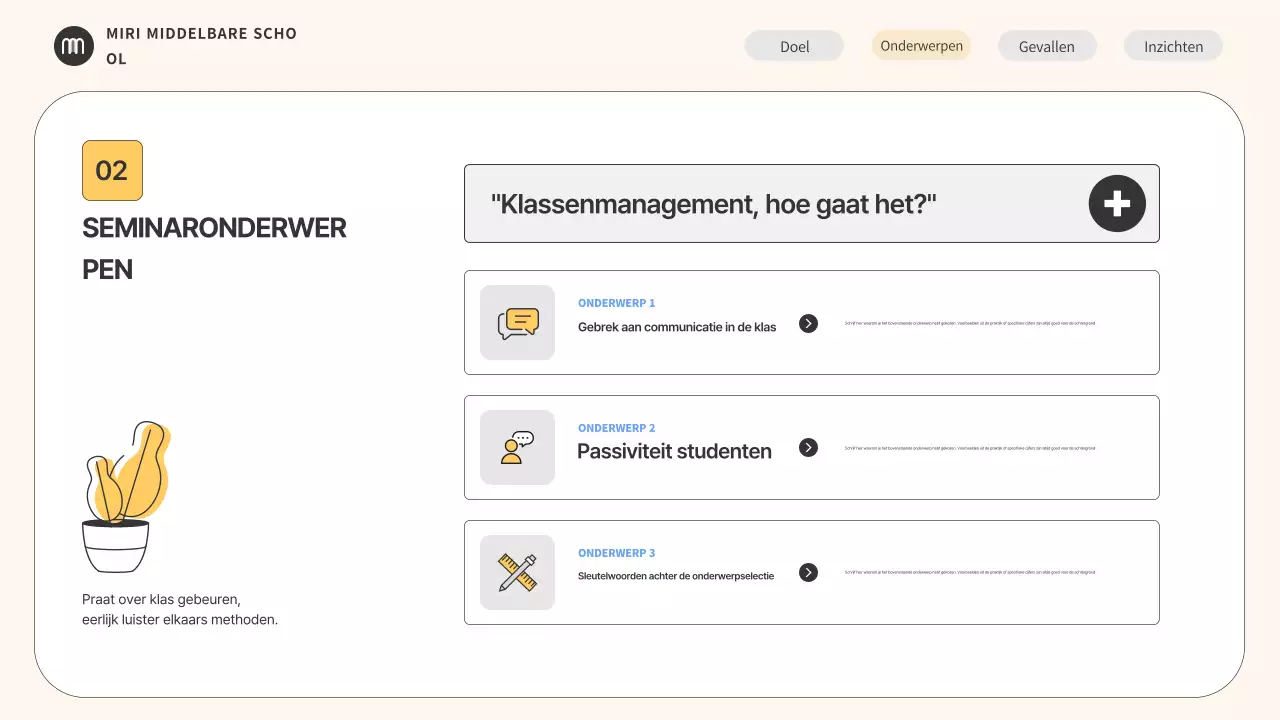Select the ruler and pencil icon
1280x720 pixels.
click(517, 573)
